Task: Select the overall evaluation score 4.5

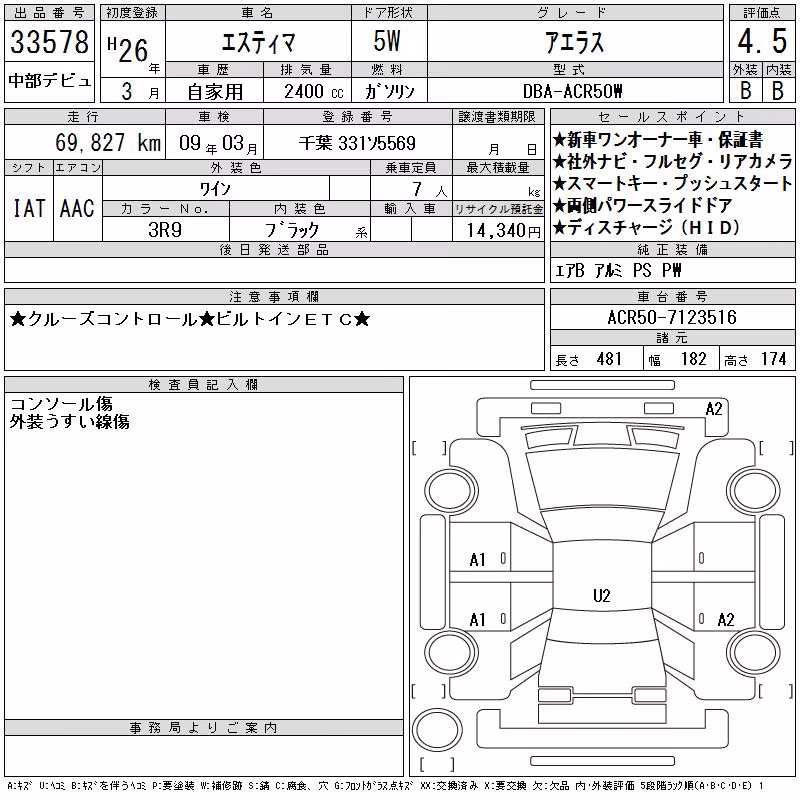Action: coord(762,41)
